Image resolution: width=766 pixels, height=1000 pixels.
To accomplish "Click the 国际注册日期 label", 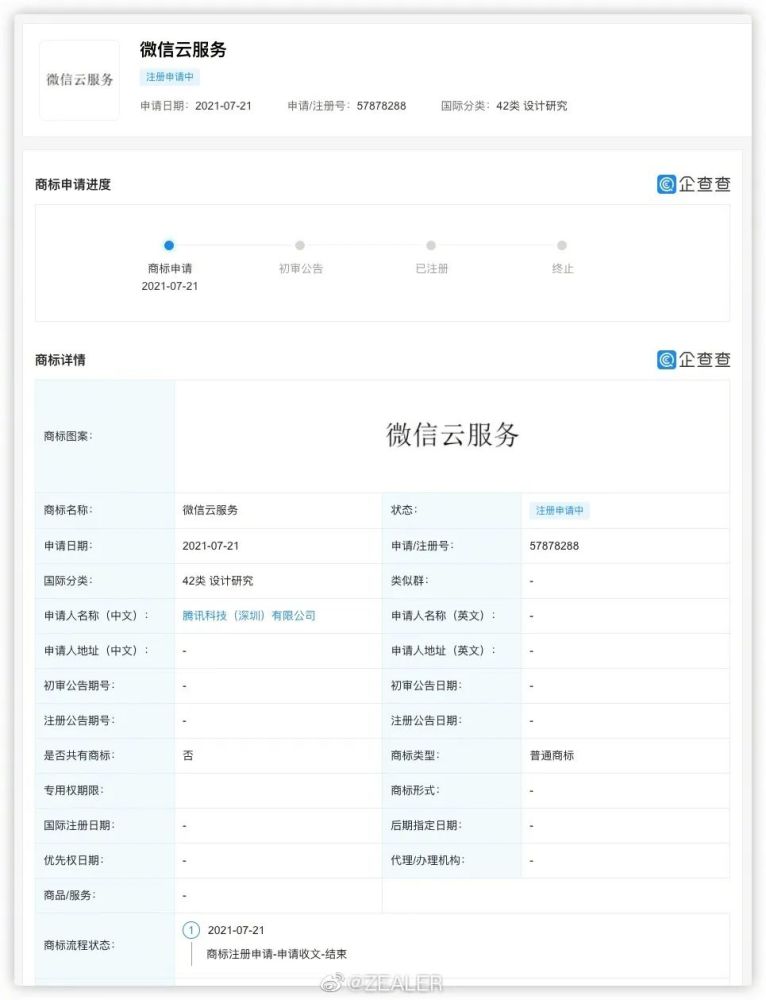I will [79, 825].
